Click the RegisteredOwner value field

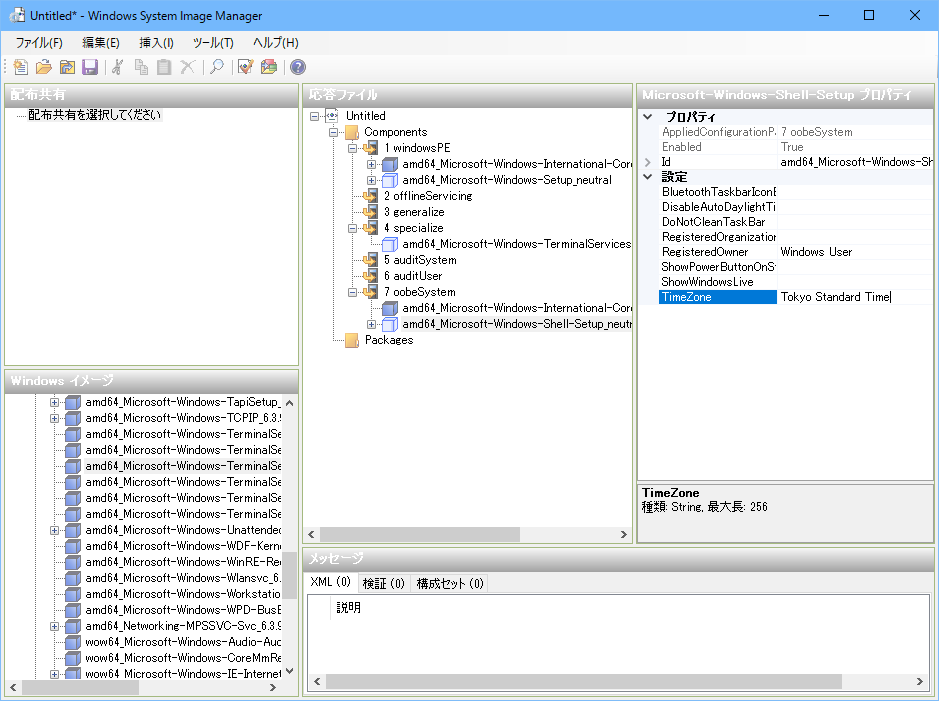pyautogui.click(x=855, y=252)
